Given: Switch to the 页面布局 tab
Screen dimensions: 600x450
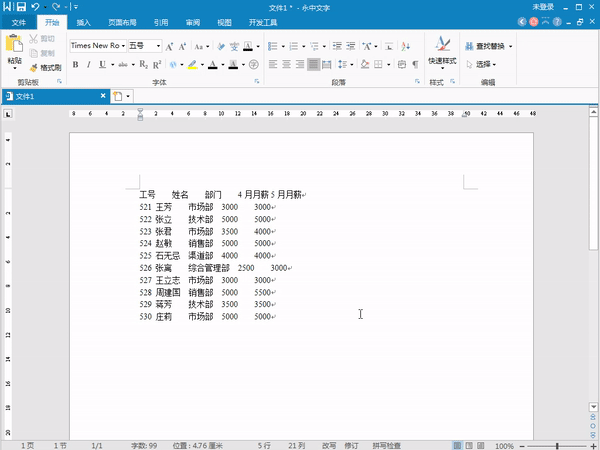Looking at the screenshot, I should coord(122,23).
